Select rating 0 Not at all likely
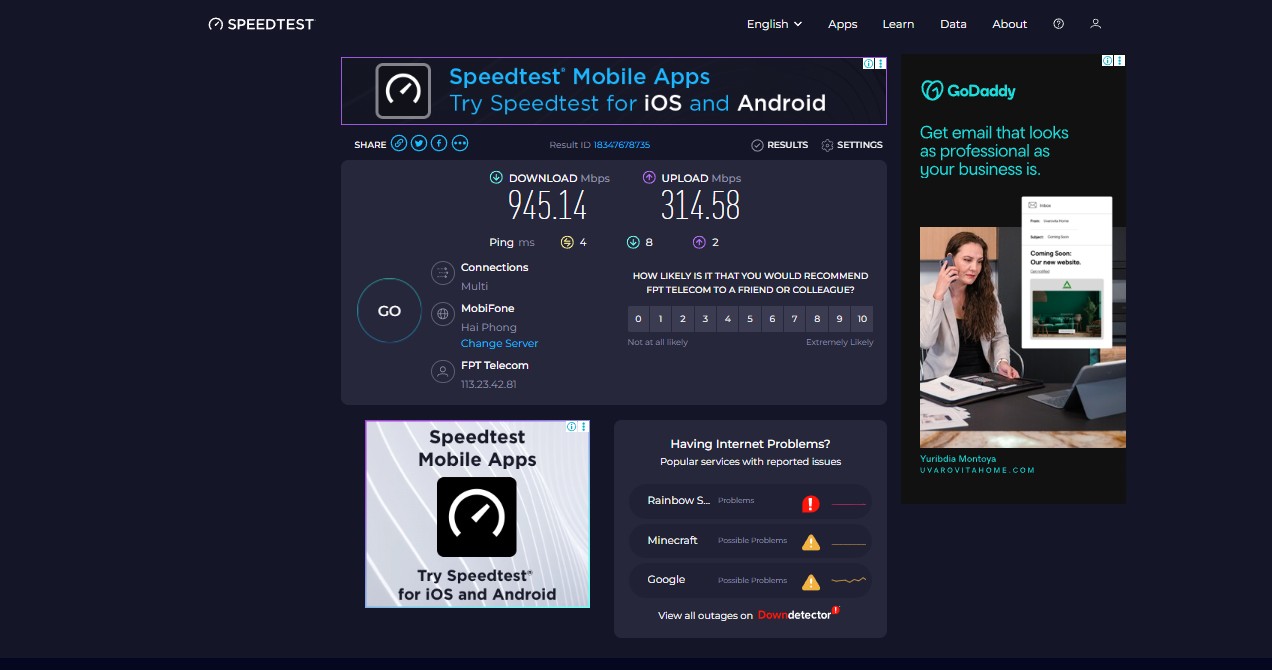The image size is (1272, 670). click(638, 318)
